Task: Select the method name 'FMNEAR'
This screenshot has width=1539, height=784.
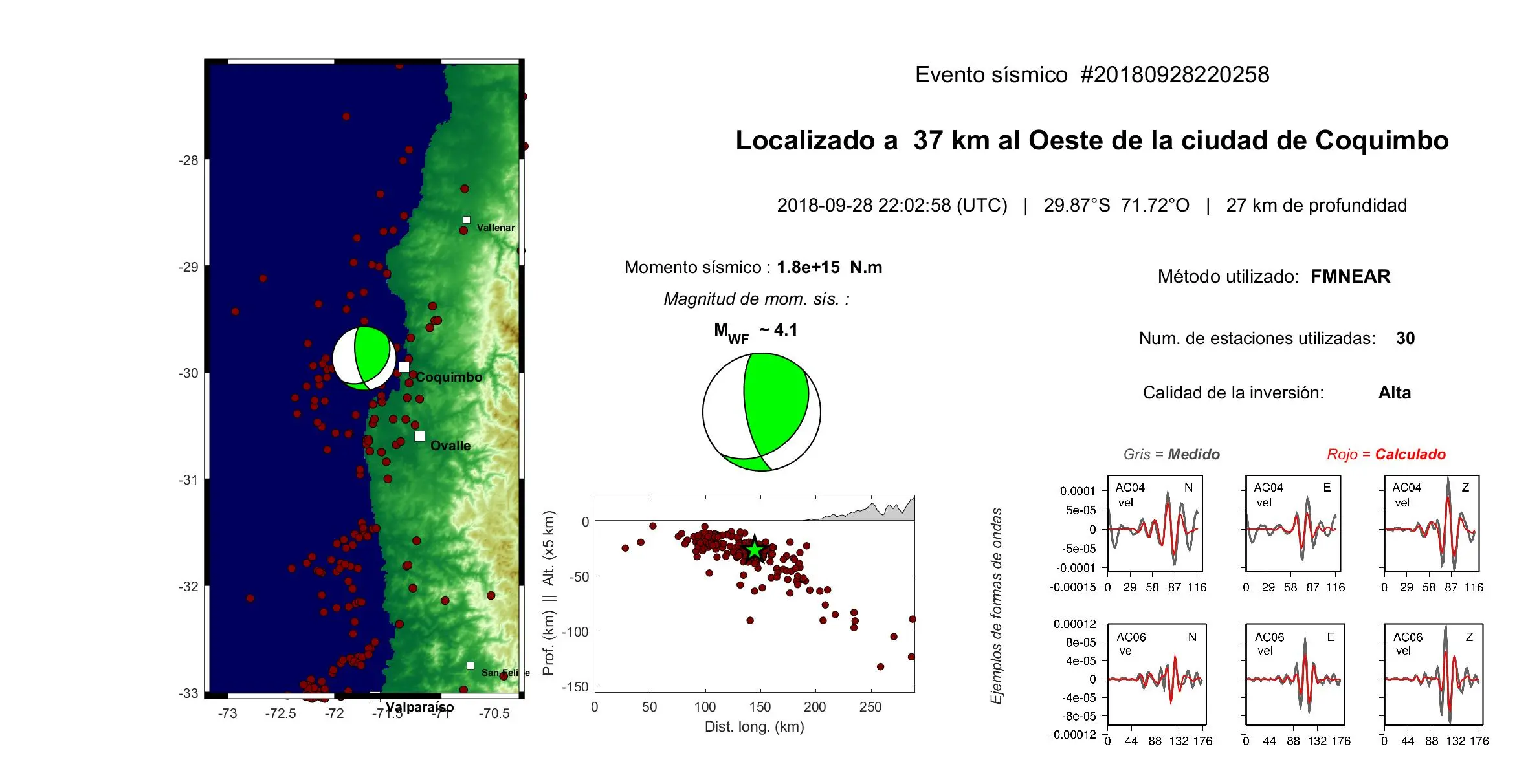Action: click(1350, 276)
